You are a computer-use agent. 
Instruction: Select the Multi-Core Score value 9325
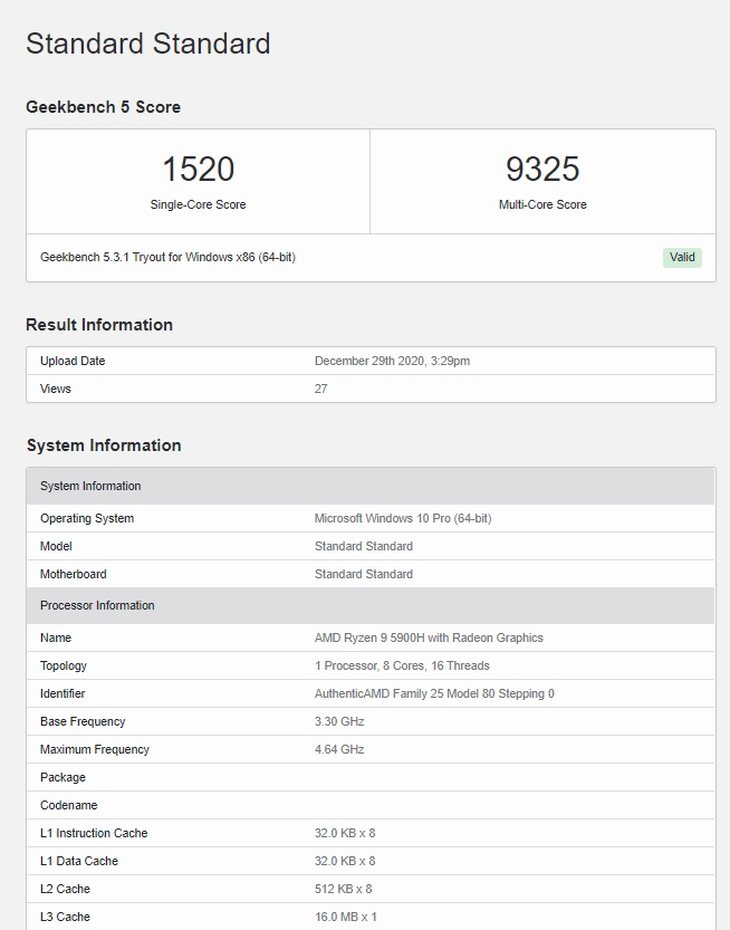point(542,169)
